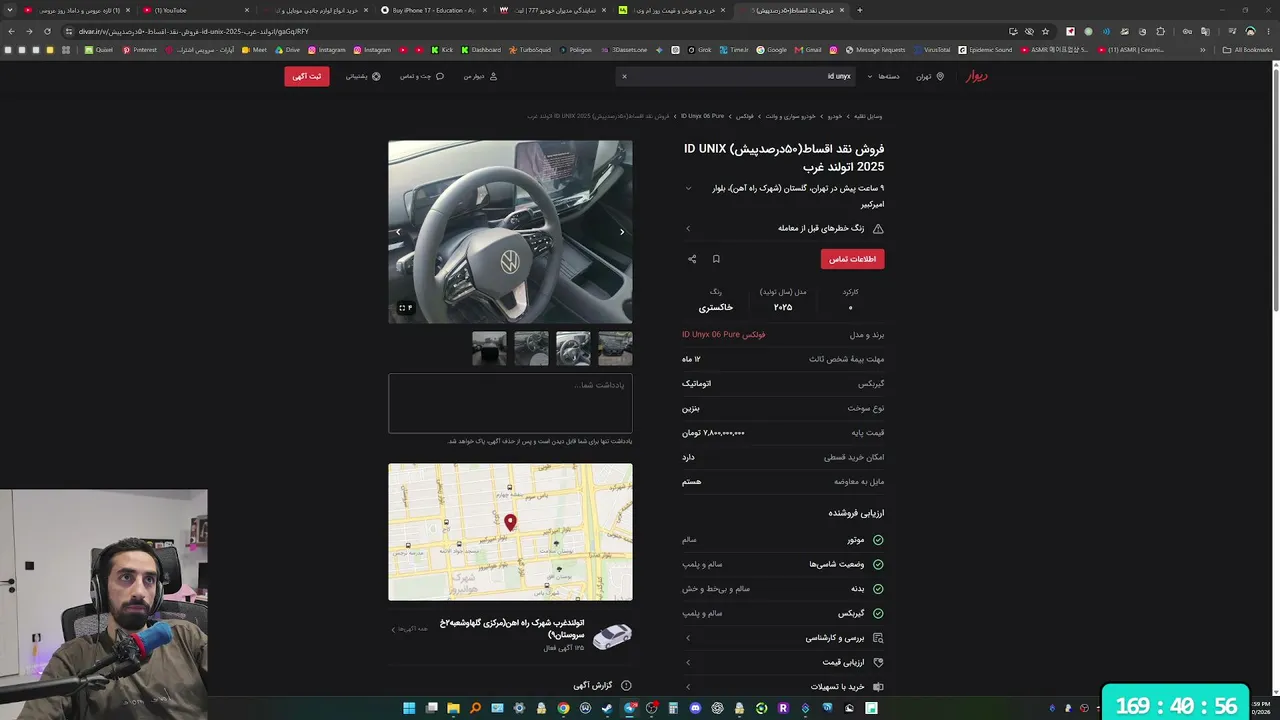Click inside the personal note text box
The image size is (1280, 720).
click(510, 404)
